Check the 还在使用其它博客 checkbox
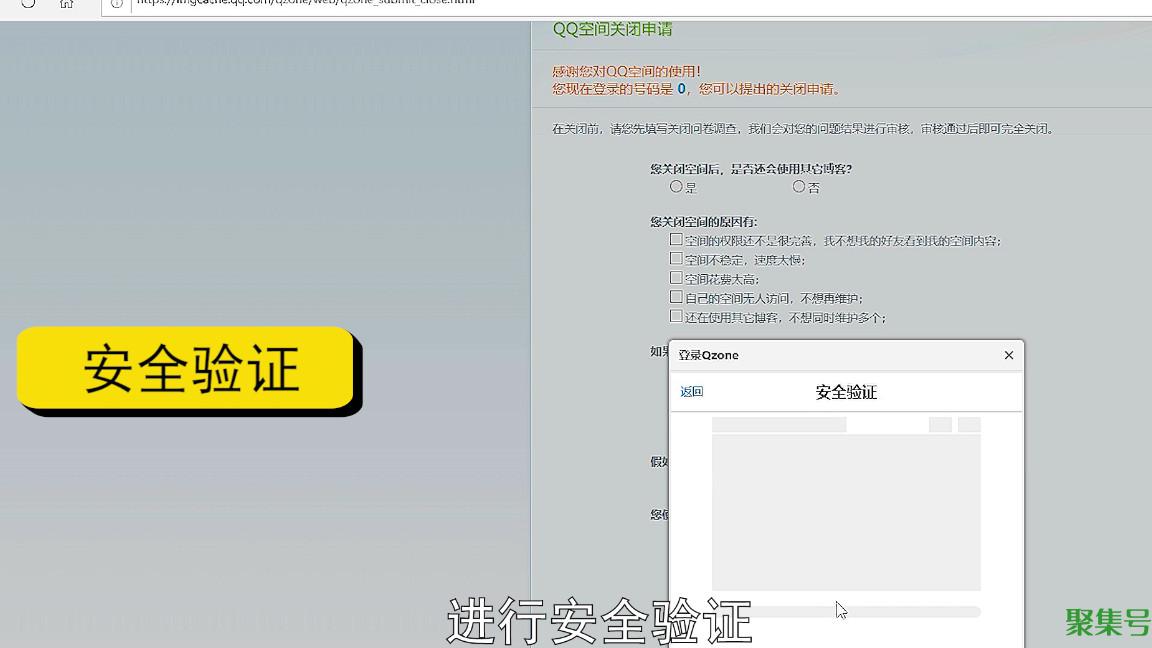The width and height of the screenshot is (1152, 648). [677, 316]
